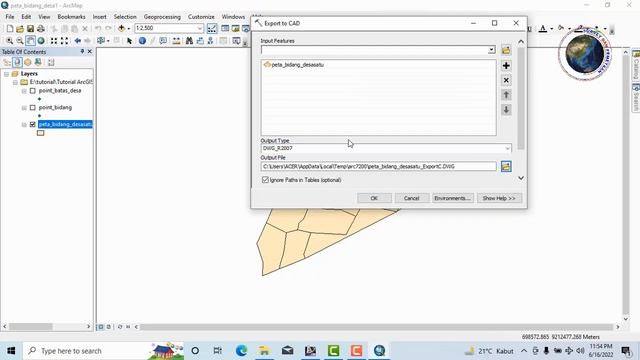Image resolution: width=640 pixels, height=360 pixels.
Task: Open the View menu
Action: point(44,17)
